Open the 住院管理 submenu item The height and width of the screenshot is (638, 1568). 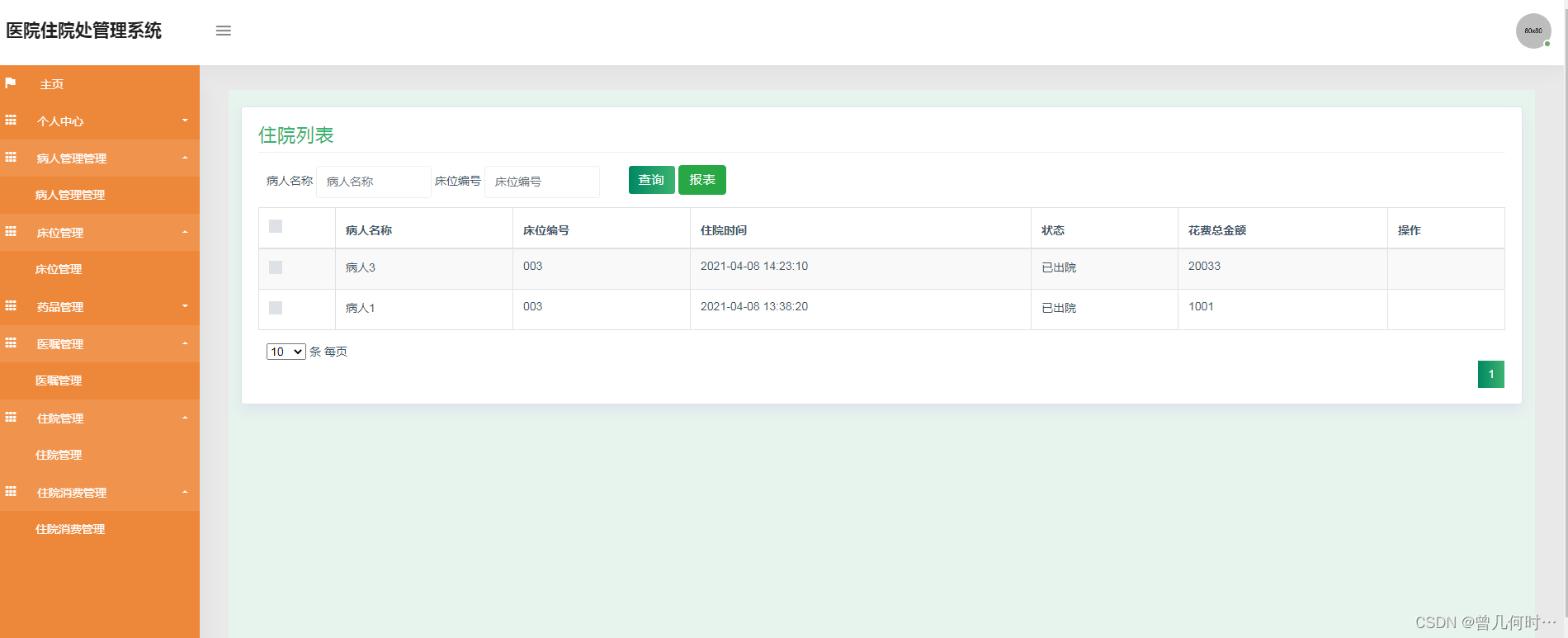tap(59, 455)
